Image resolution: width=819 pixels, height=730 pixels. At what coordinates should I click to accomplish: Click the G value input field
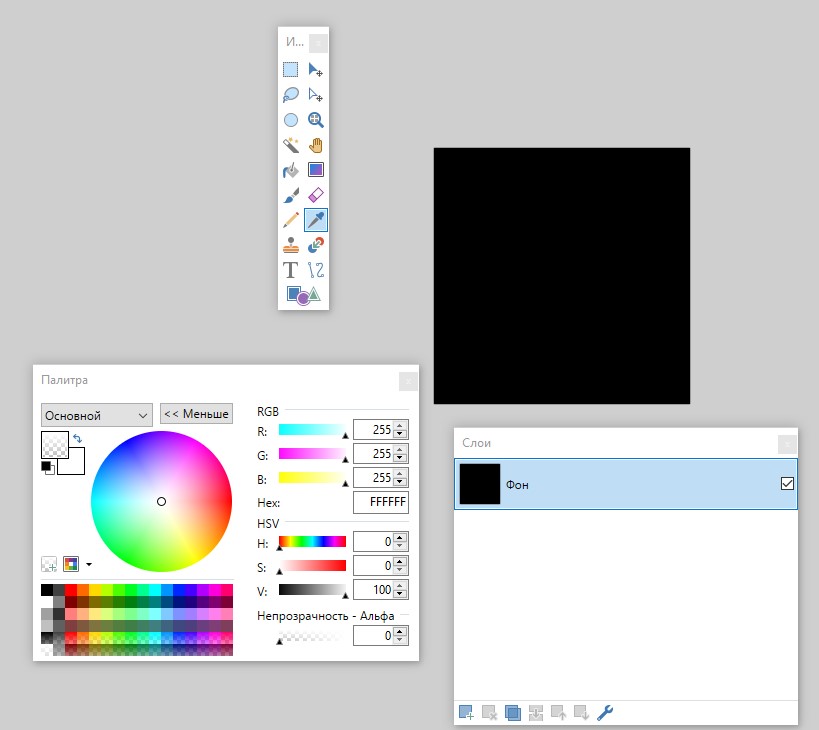374,454
